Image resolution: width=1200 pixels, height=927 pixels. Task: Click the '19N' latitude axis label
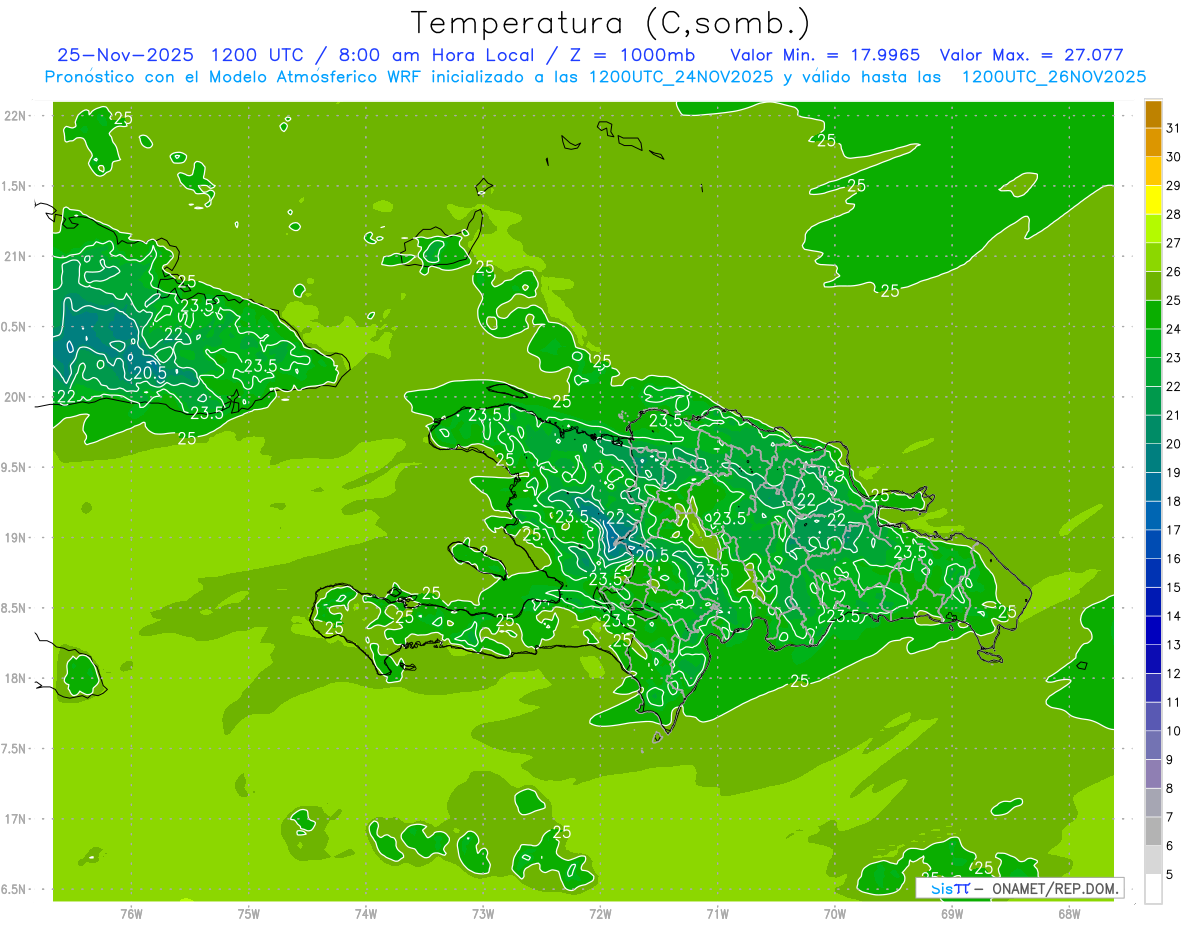[x=16, y=538]
